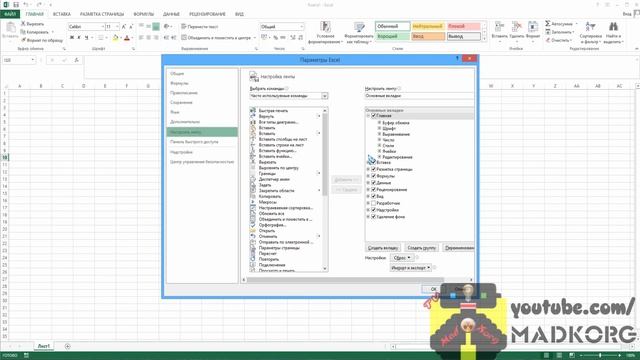
Task: Toggle Bold (Ж) formatting
Action: click(x=72, y=38)
